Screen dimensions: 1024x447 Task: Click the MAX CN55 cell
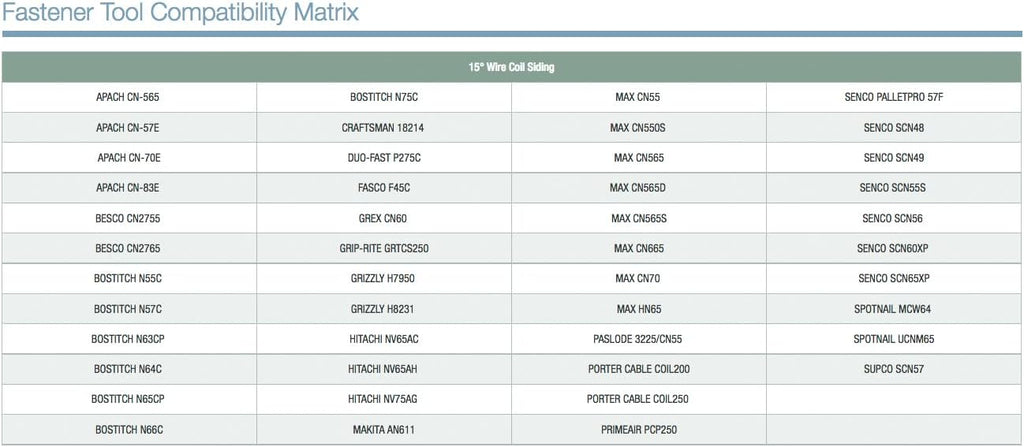(638, 97)
